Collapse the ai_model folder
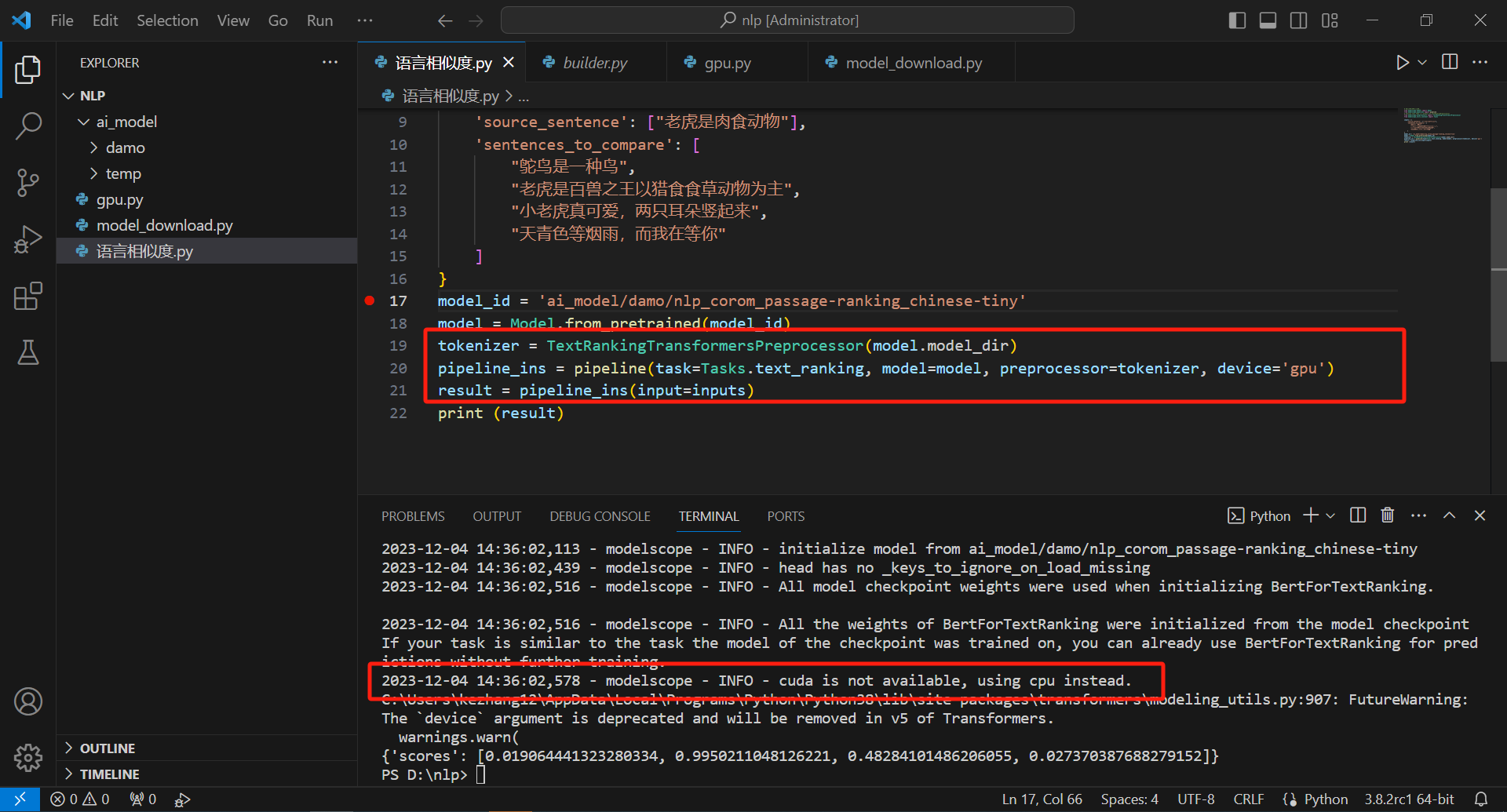The width and height of the screenshot is (1507, 812). [x=84, y=122]
